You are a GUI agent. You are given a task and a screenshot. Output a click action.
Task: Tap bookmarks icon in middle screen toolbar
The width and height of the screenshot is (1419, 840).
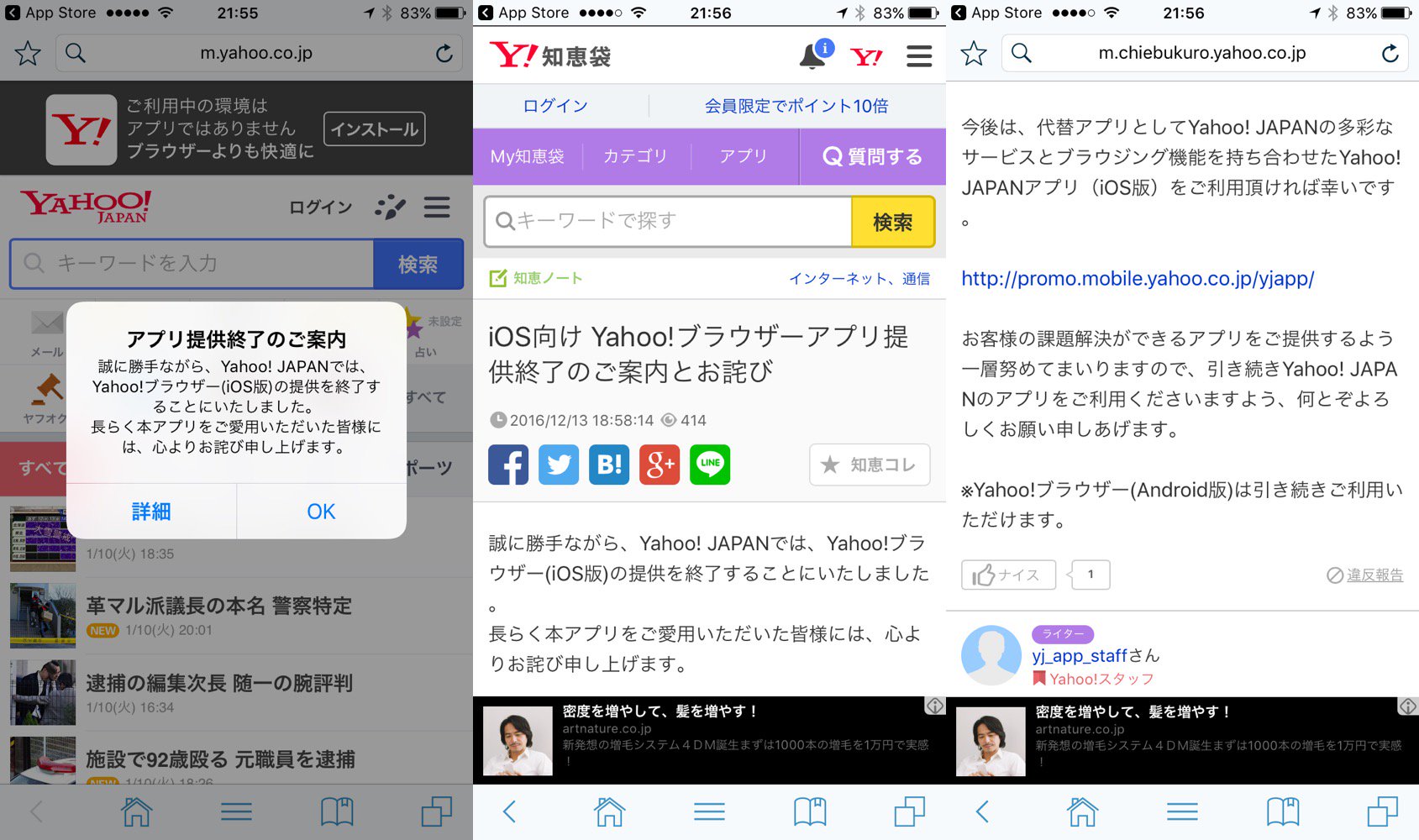point(810,811)
